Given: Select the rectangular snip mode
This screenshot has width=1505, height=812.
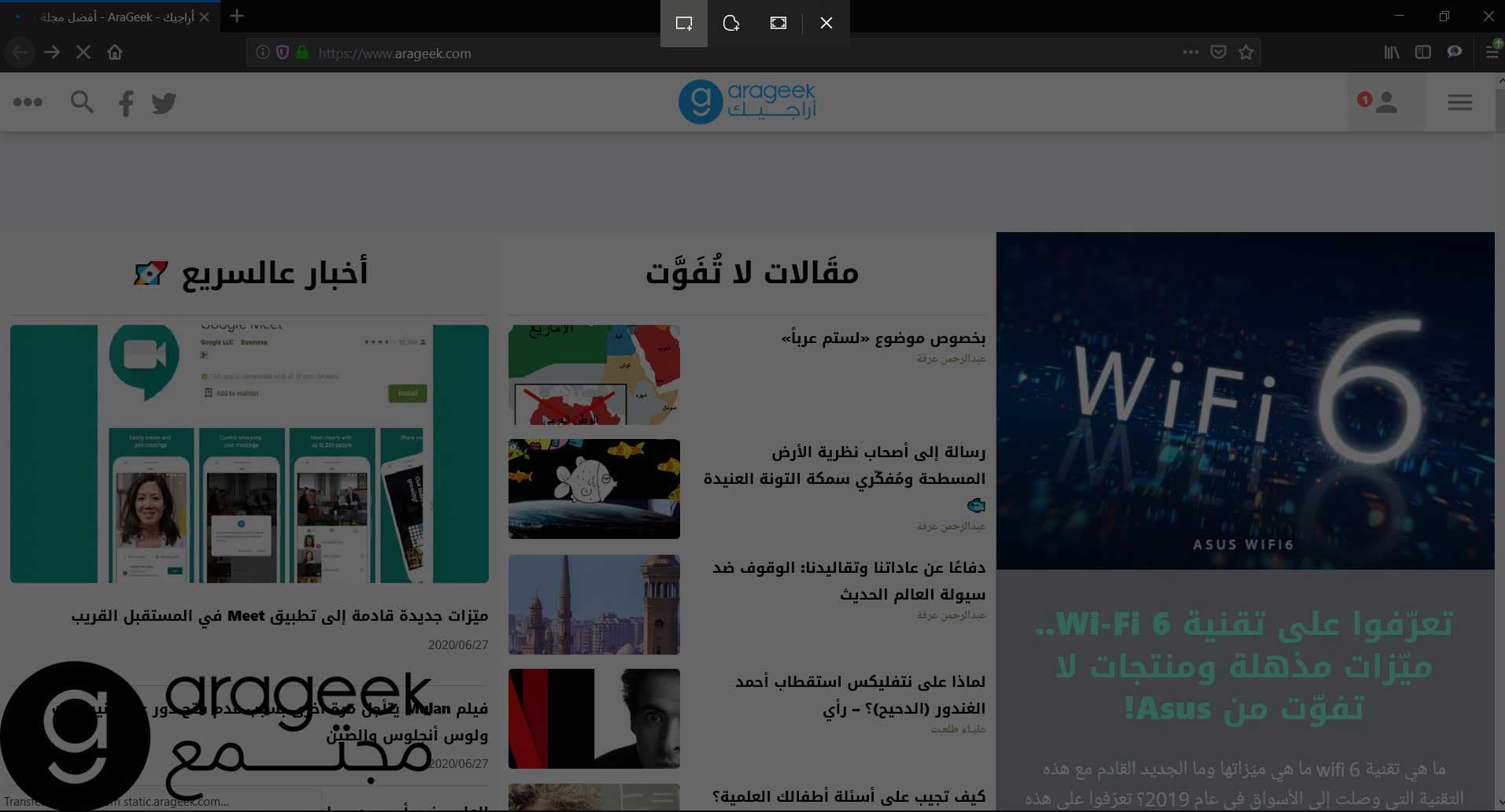Looking at the screenshot, I should click(684, 23).
